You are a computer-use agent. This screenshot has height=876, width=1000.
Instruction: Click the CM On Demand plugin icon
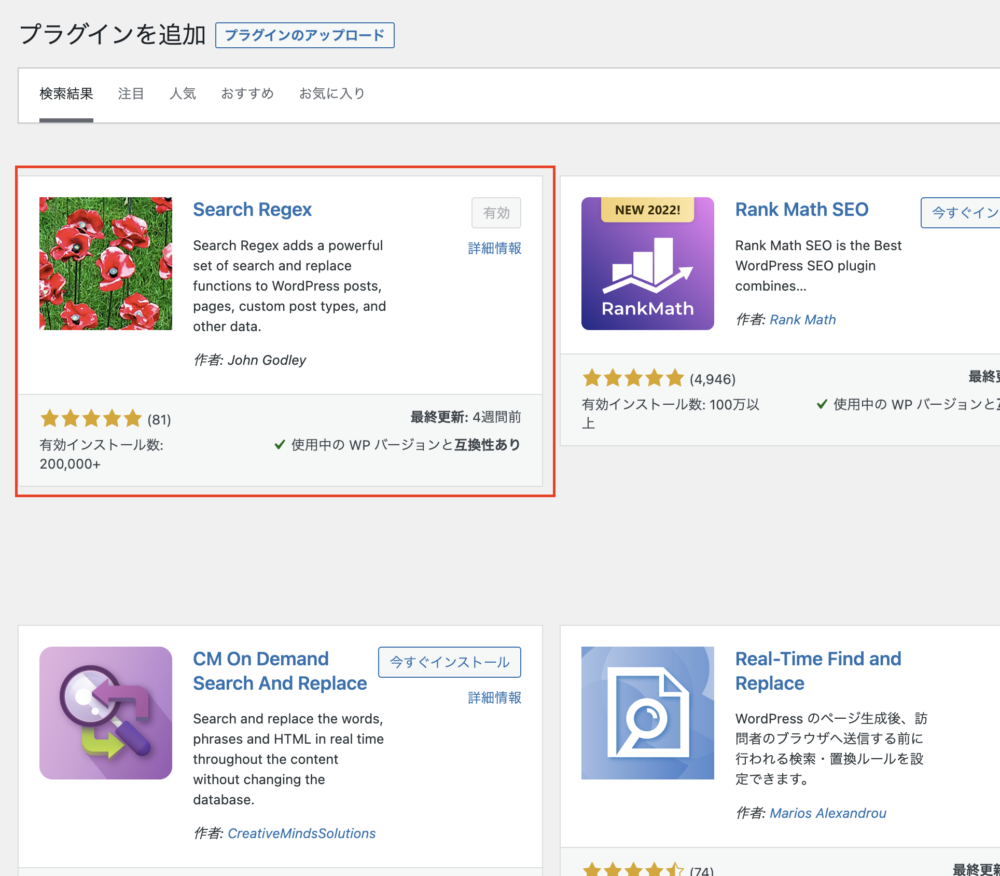click(x=106, y=713)
